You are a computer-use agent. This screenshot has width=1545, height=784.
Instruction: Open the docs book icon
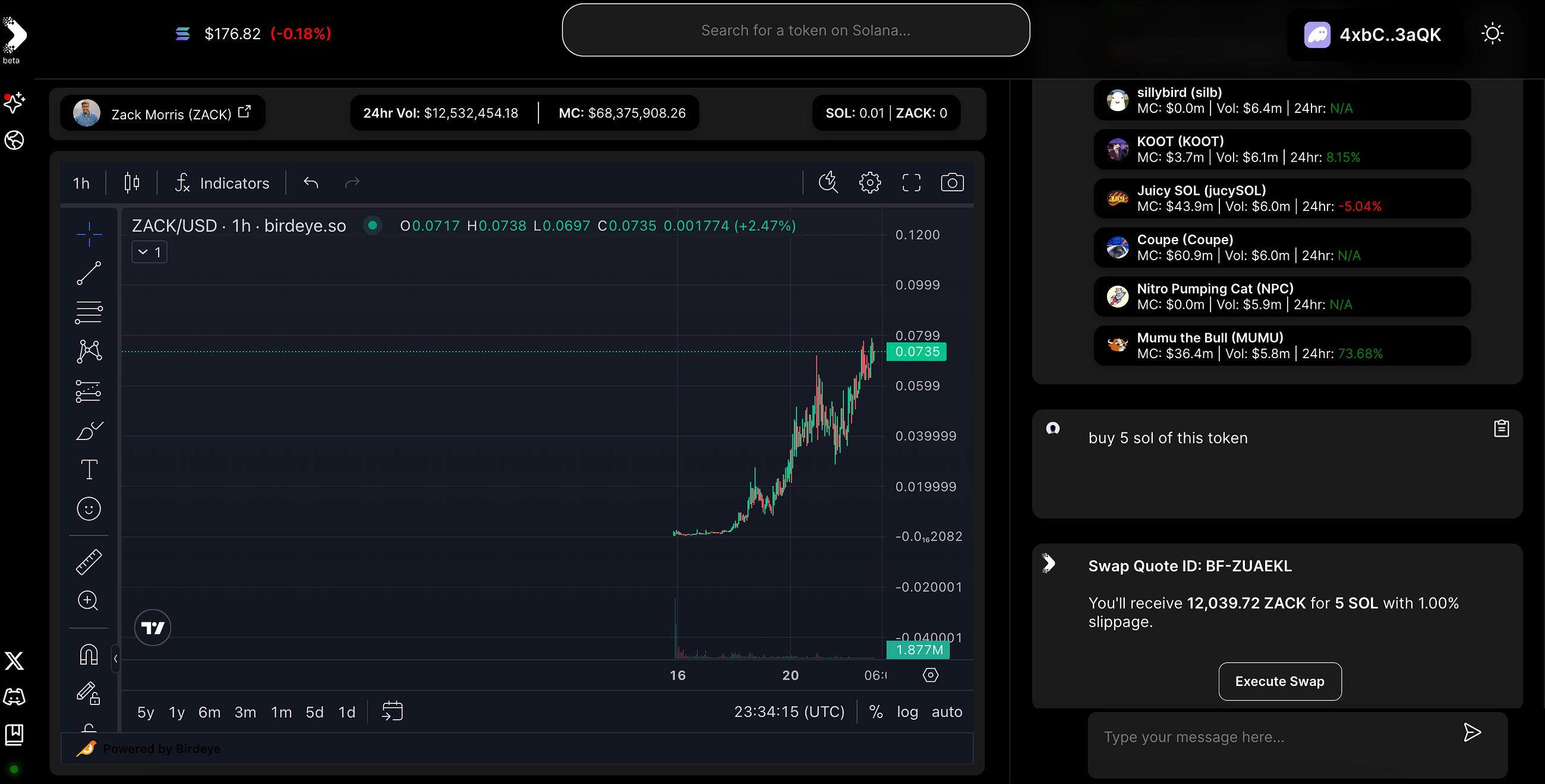14,735
